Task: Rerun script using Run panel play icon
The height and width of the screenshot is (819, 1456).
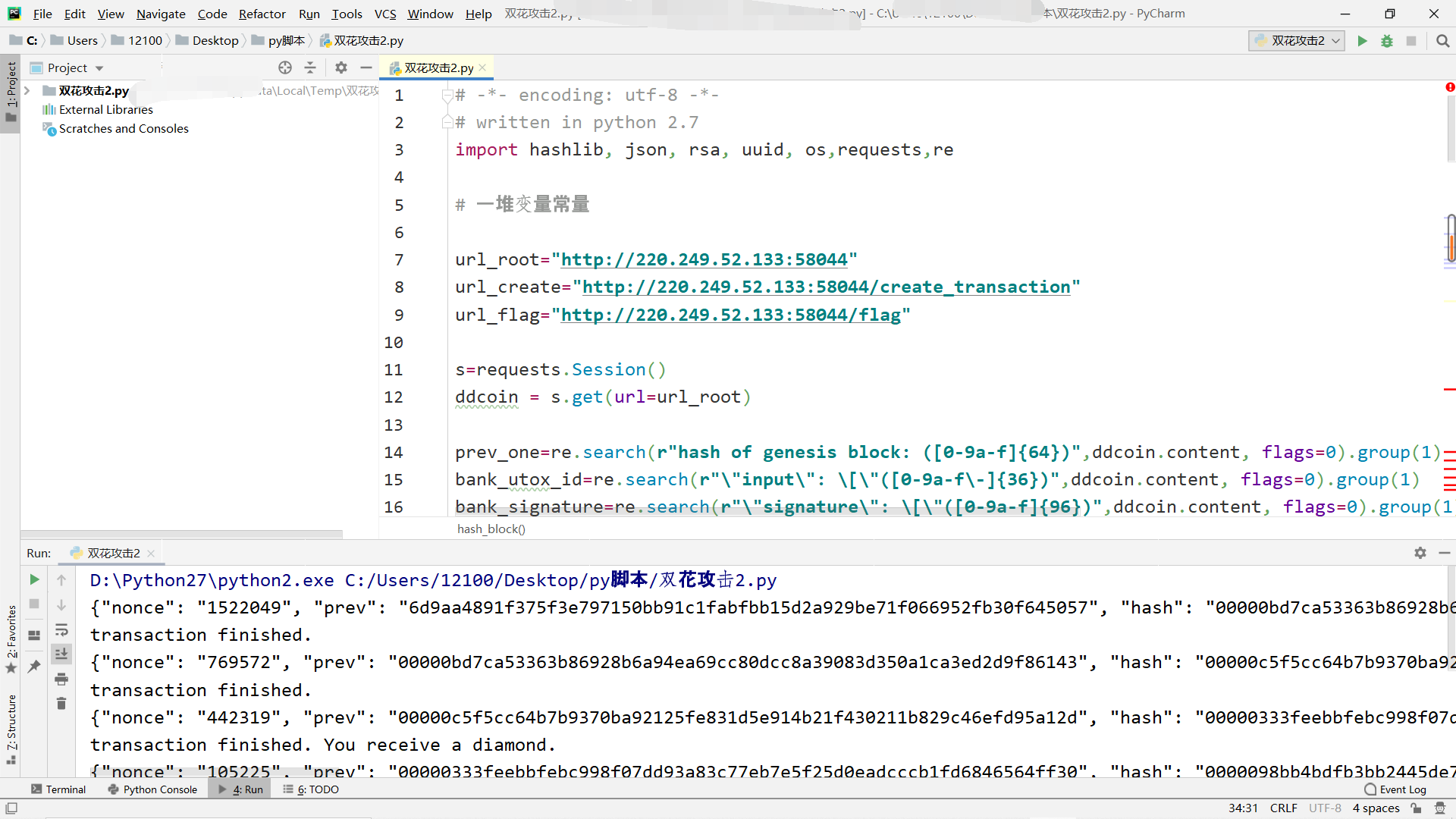Action: click(x=34, y=579)
